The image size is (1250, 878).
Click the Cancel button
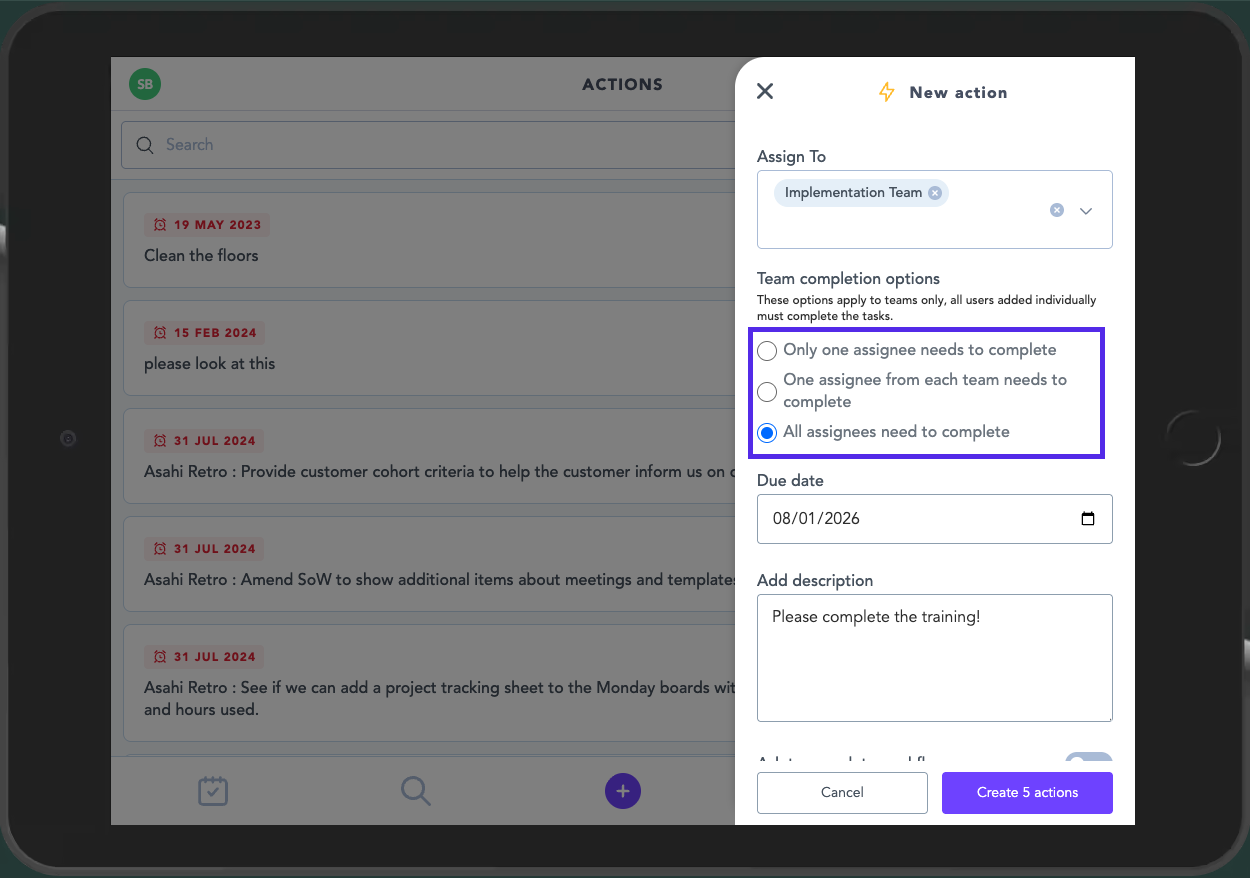tap(842, 793)
